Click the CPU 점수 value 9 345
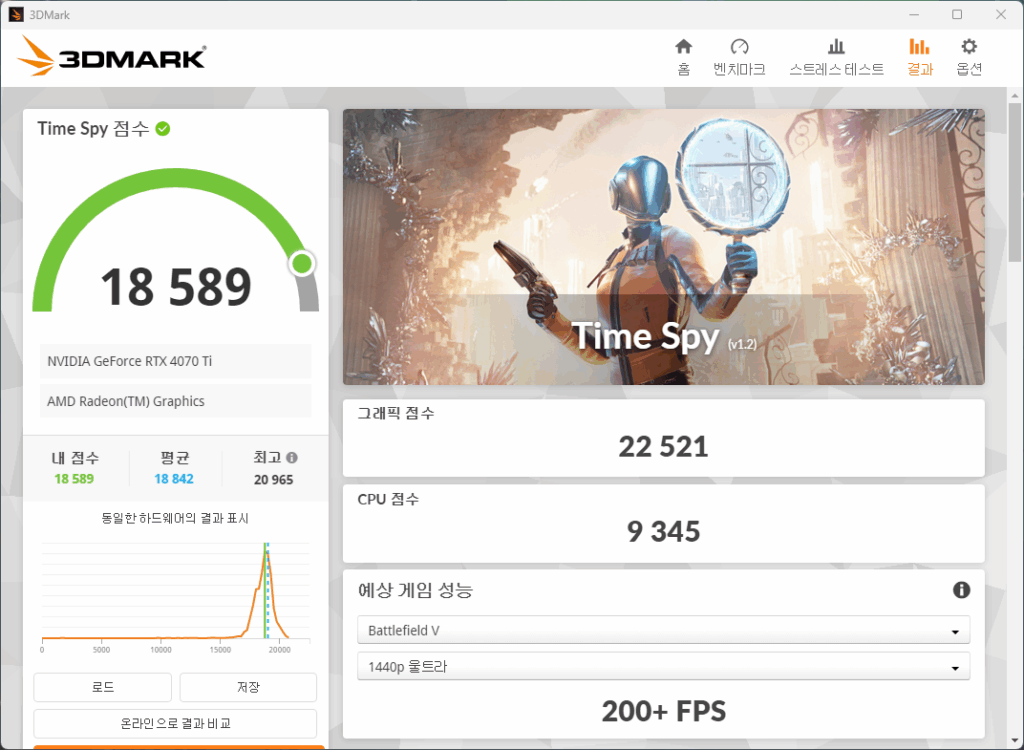Image resolution: width=1024 pixels, height=750 pixels. (x=664, y=531)
